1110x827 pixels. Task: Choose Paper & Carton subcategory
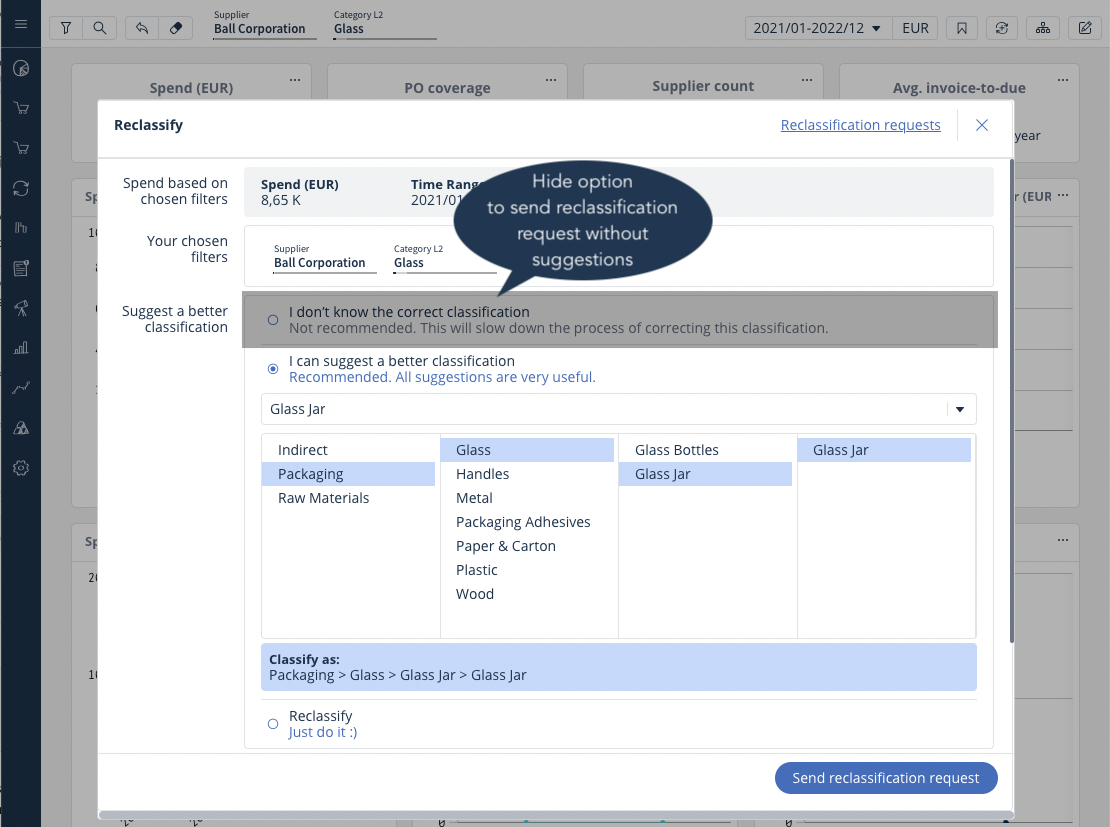click(506, 546)
